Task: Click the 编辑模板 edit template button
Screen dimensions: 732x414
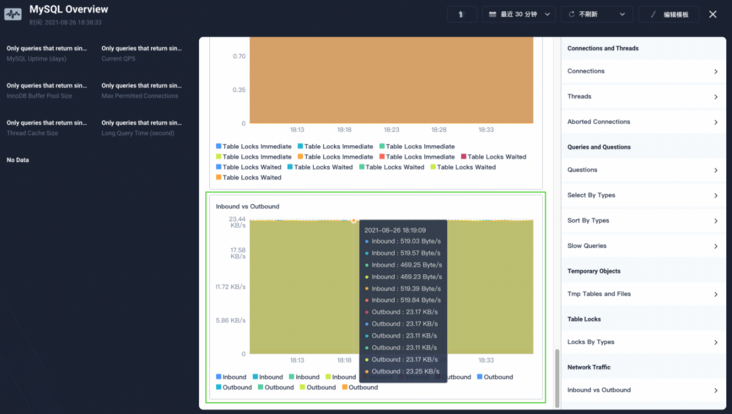Action: pyautogui.click(x=669, y=15)
